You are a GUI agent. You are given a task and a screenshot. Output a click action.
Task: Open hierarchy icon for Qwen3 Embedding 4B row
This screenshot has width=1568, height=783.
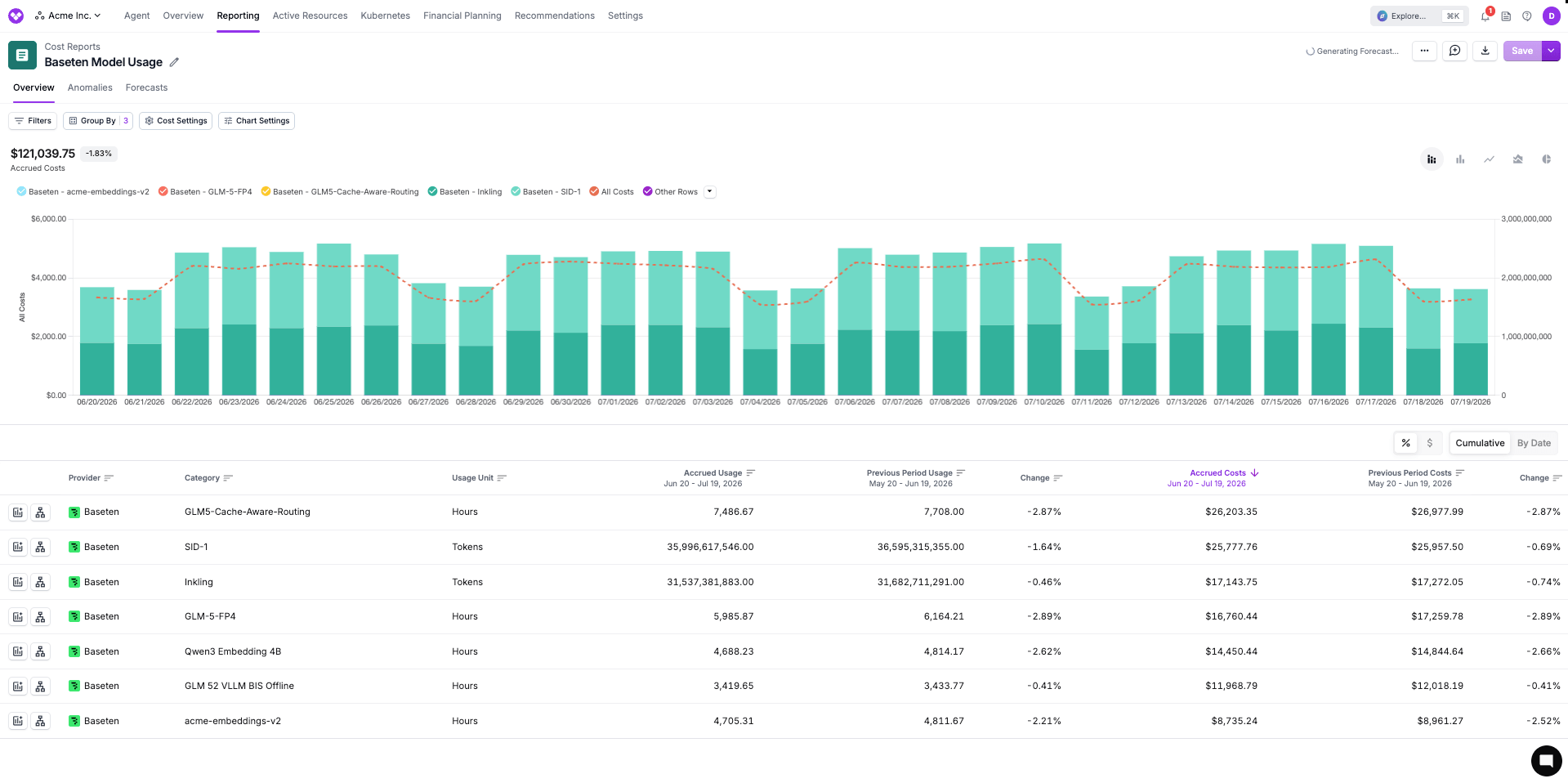tap(40, 651)
